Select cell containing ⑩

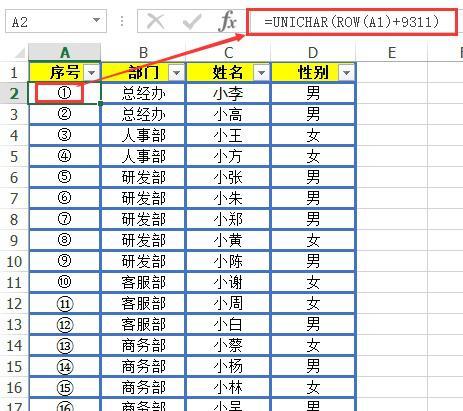coord(65,282)
